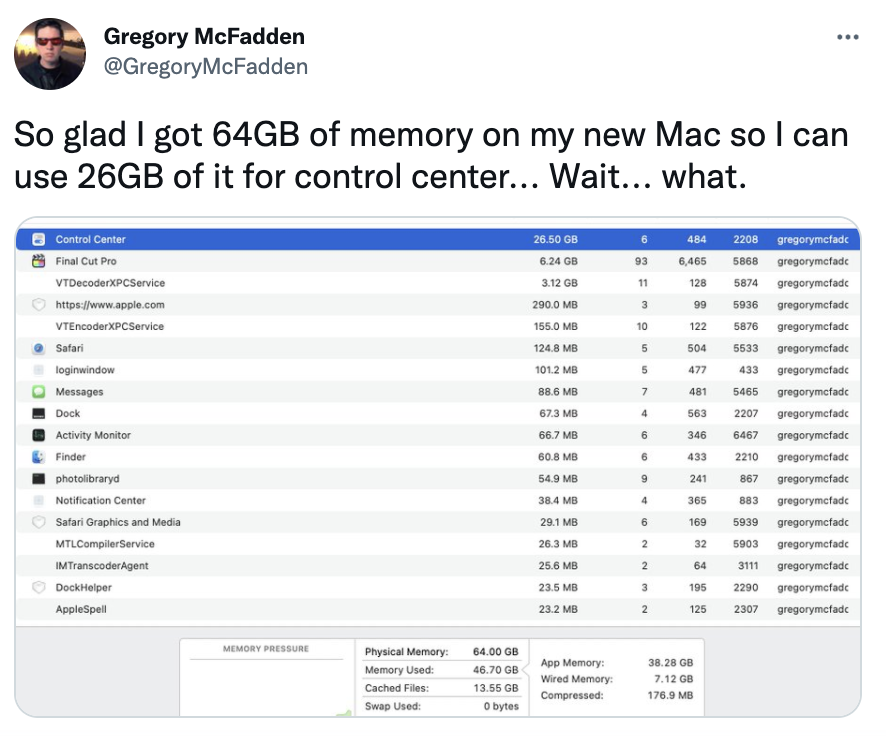Click the photolibraryd process icon

(x=39, y=479)
